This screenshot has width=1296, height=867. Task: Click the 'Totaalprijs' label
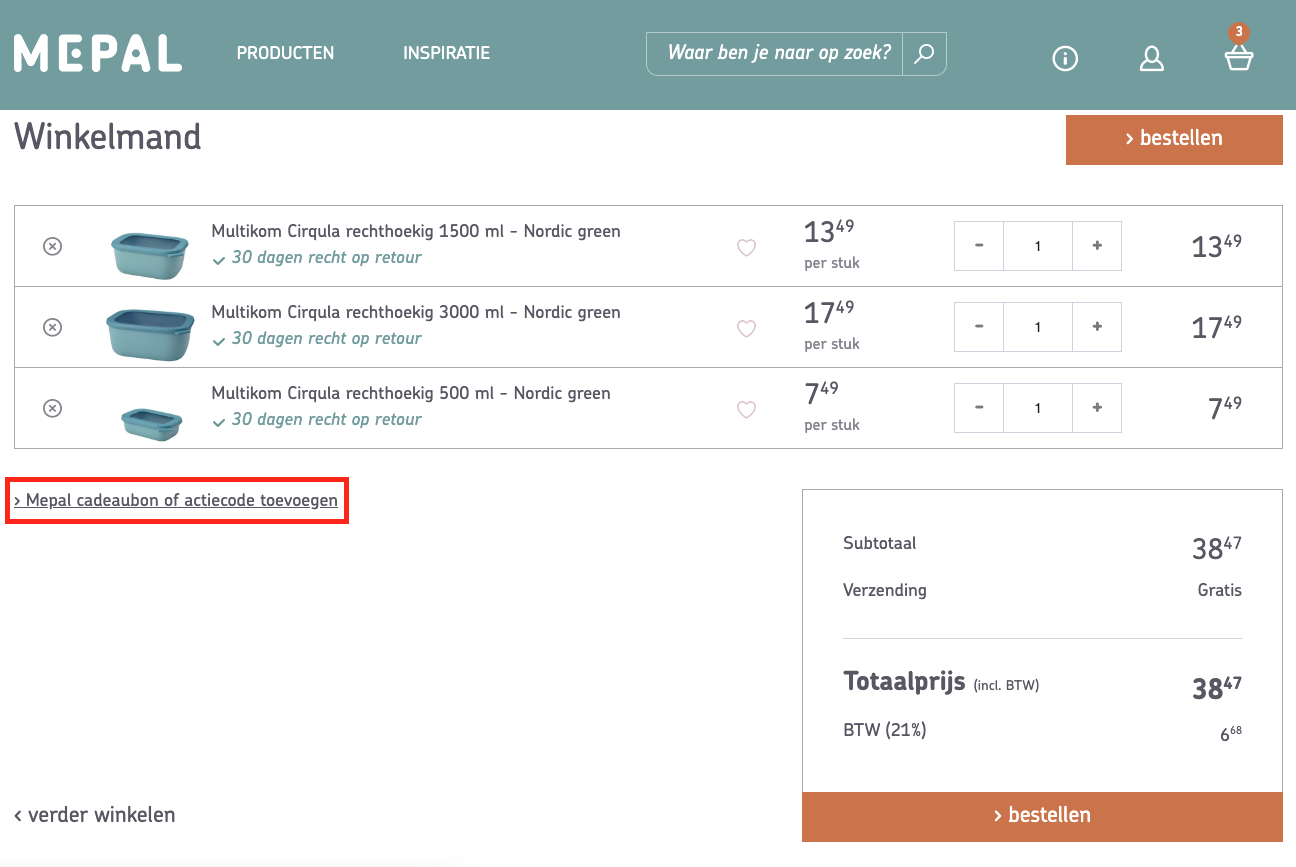(x=904, y=682)
